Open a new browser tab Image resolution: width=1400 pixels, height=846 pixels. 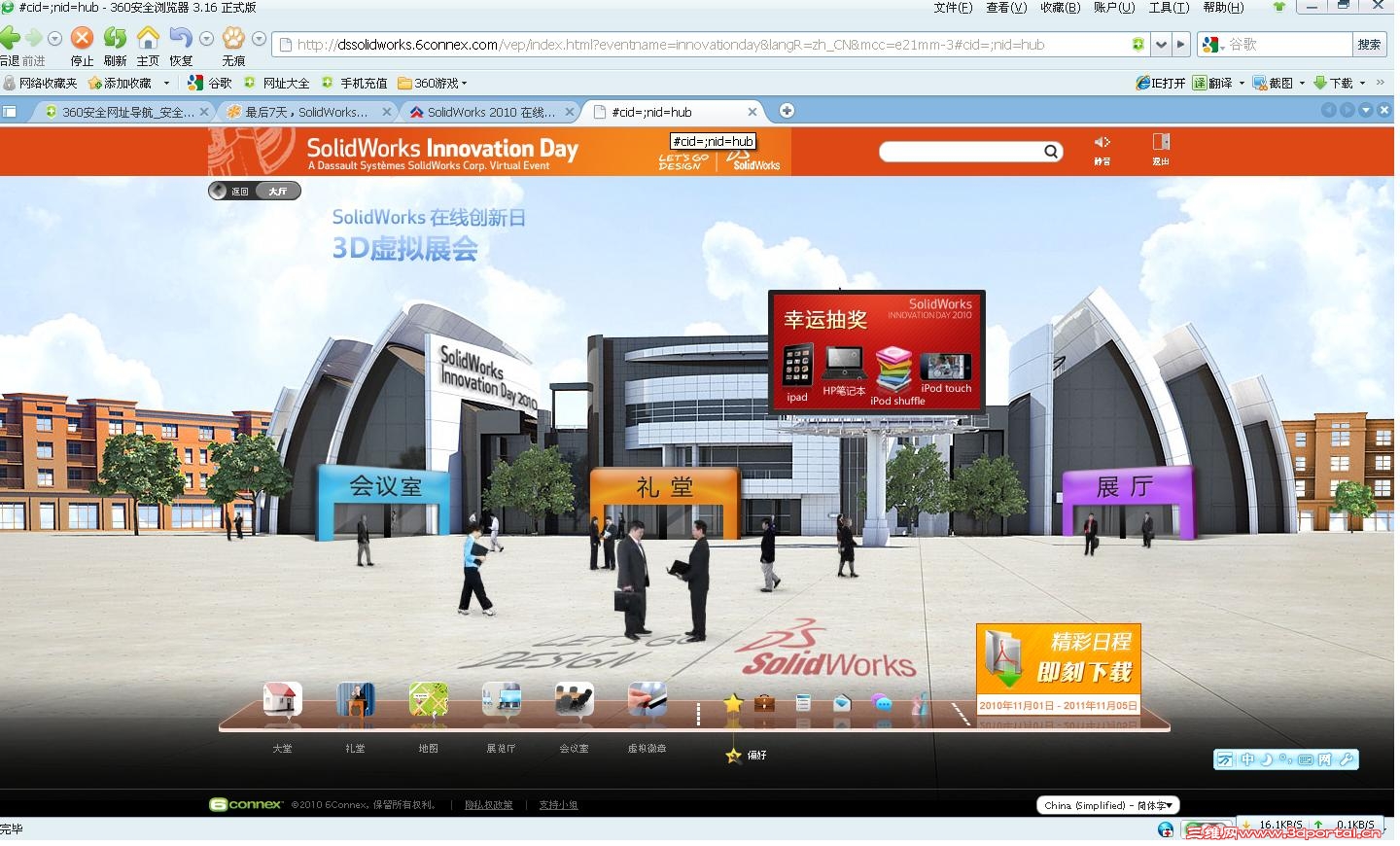point(787,111)
